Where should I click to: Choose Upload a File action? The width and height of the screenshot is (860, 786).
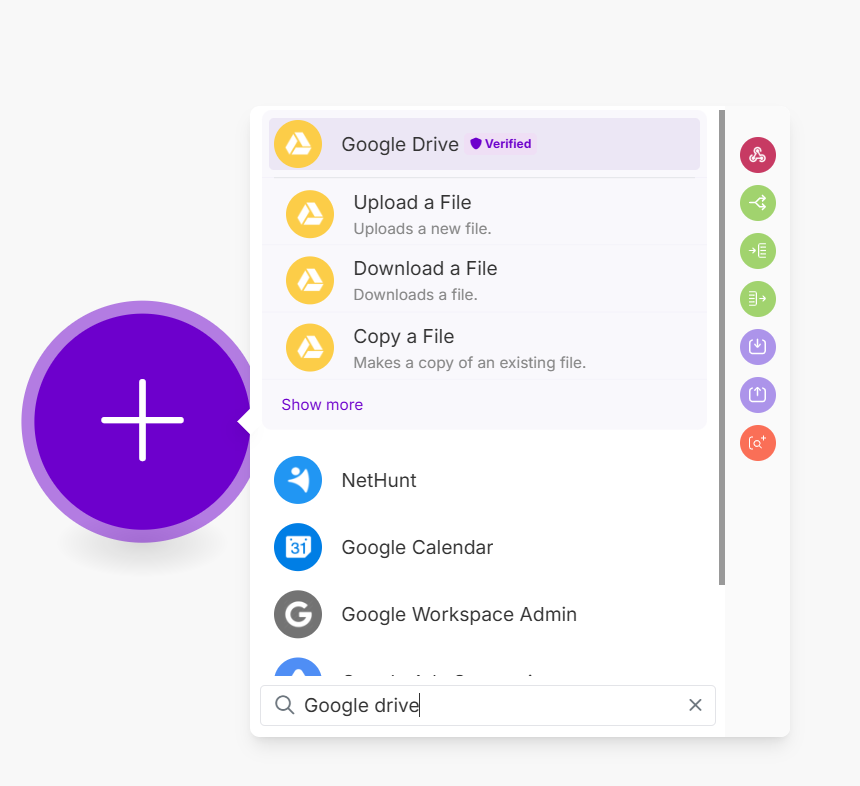click(x=484, y=214)
